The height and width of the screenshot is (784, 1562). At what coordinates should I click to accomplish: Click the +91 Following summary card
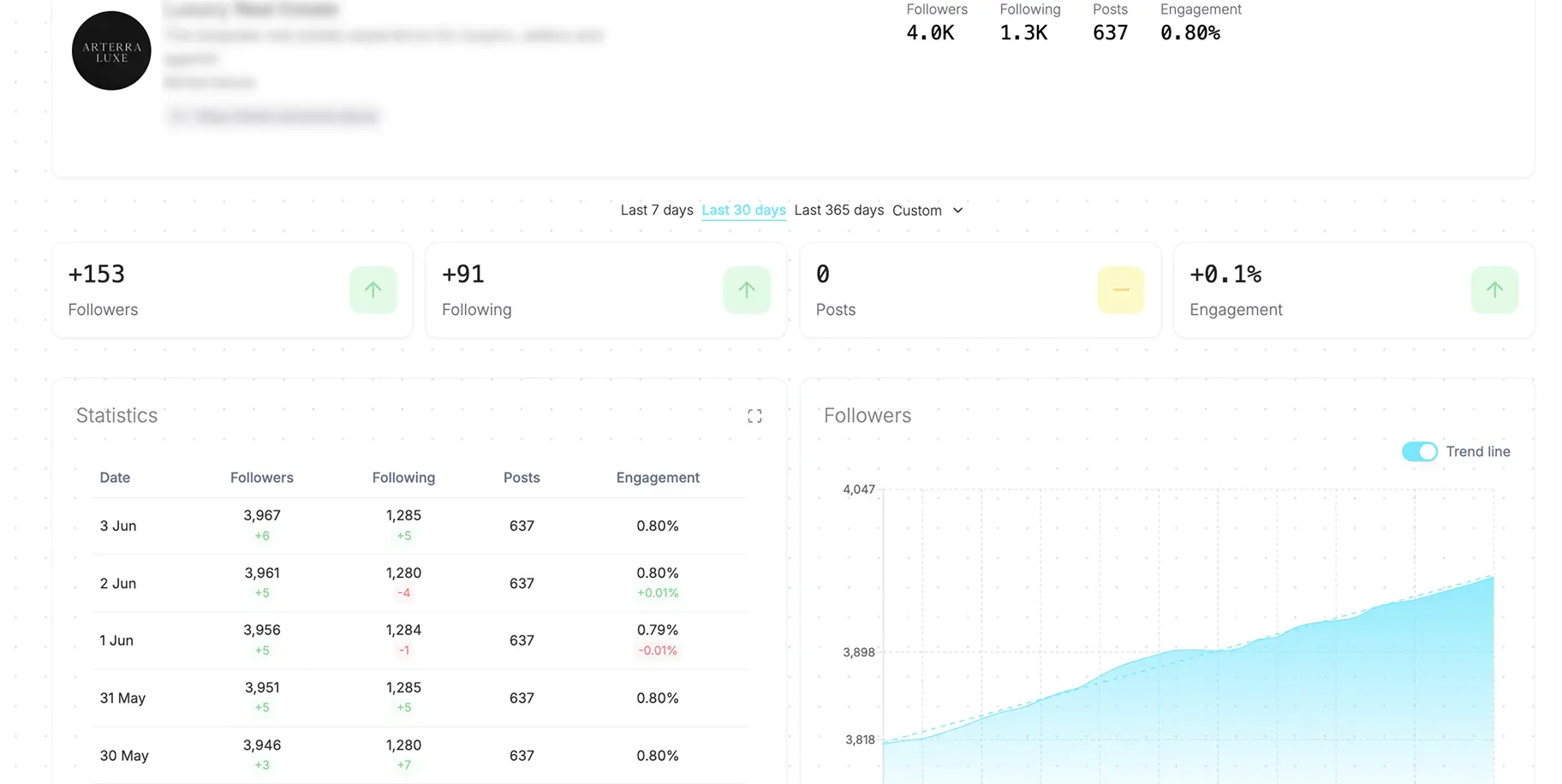605,290
